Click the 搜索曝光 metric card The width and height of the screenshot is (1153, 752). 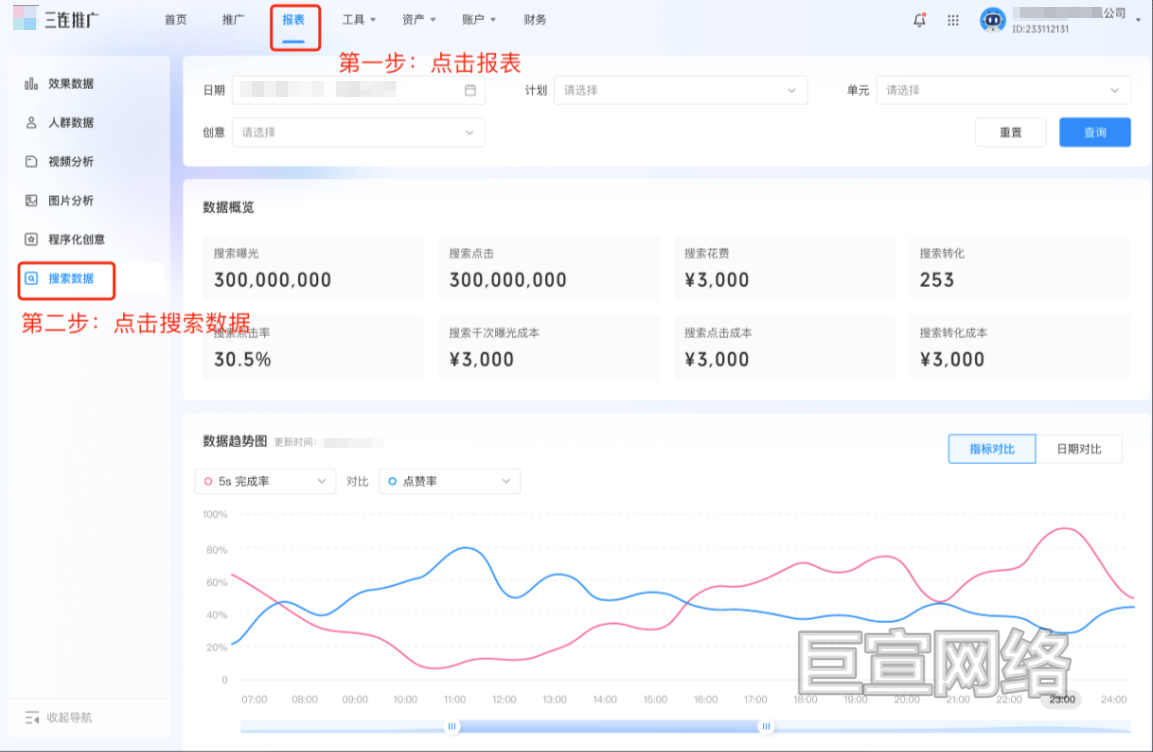(x=314, y=268)
